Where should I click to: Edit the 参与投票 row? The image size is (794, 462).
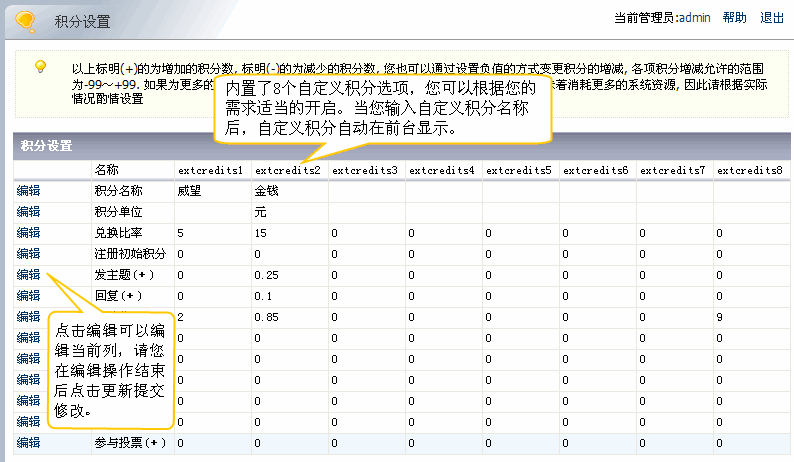[x=28, y=442]
